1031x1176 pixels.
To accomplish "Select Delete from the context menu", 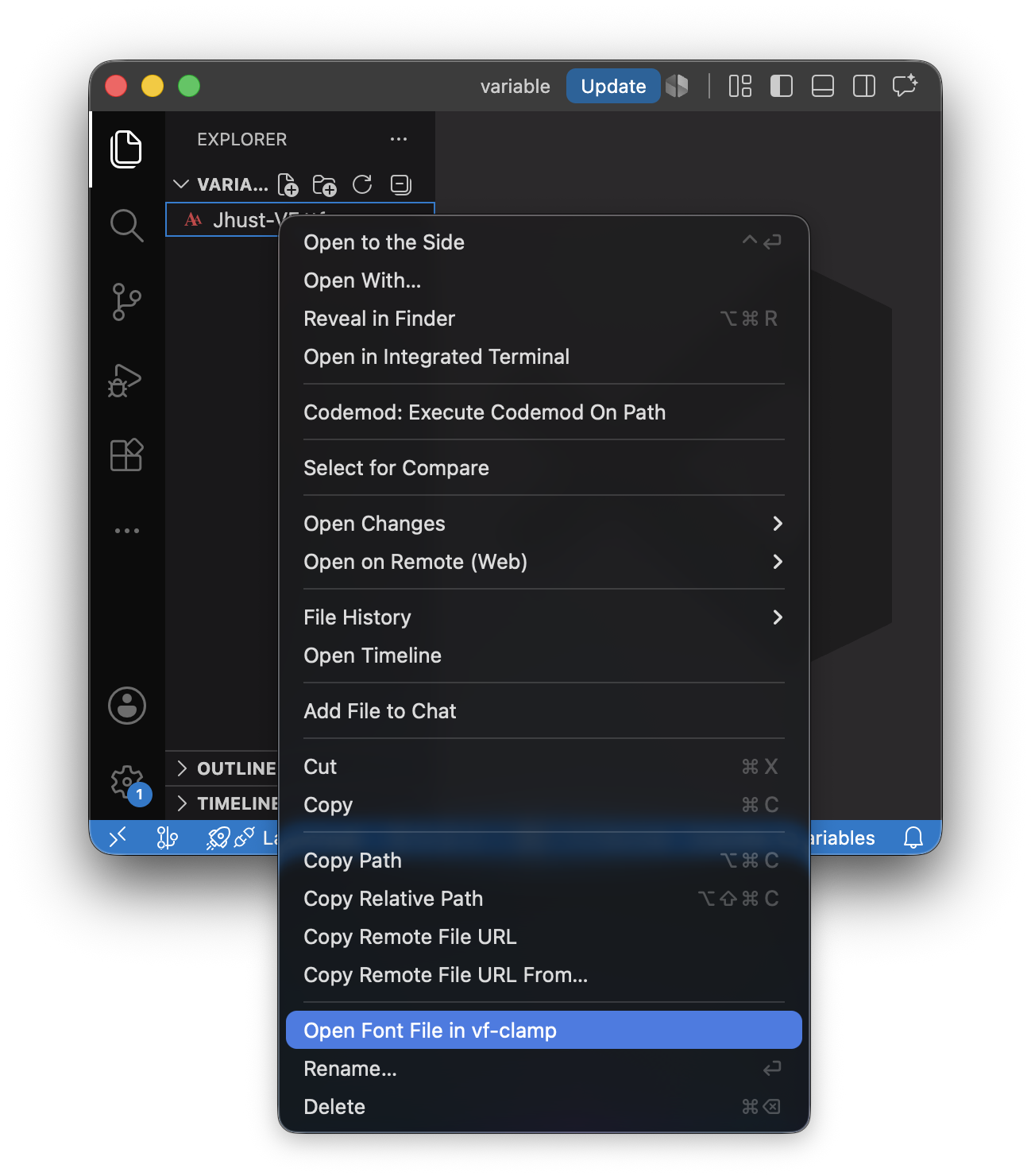I will click(544, 1106).
